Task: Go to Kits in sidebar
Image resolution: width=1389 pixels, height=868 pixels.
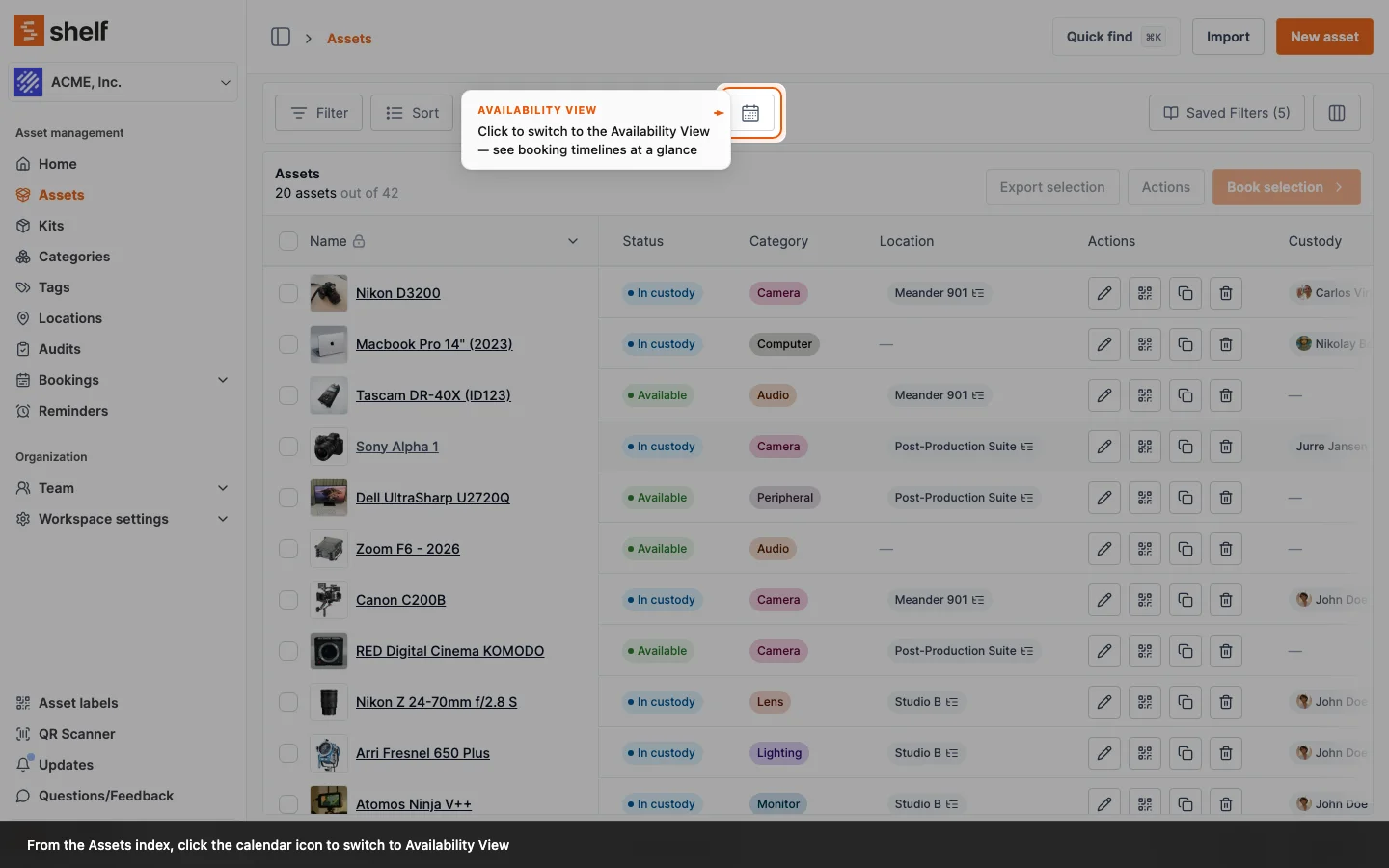Action: point(51,226)
